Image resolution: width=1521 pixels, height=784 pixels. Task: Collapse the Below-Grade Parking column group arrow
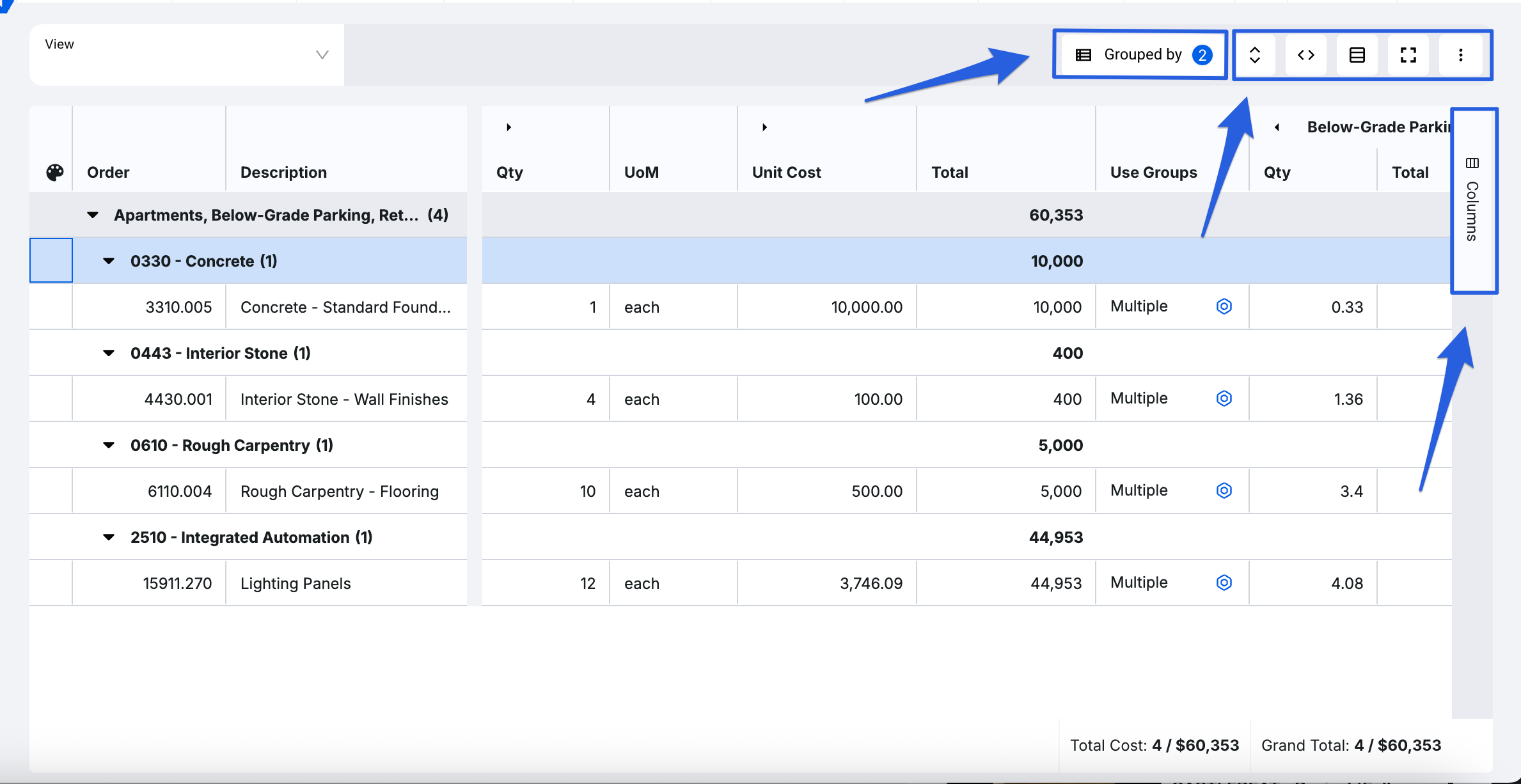pyautogui.click(x=1277, y=127)
